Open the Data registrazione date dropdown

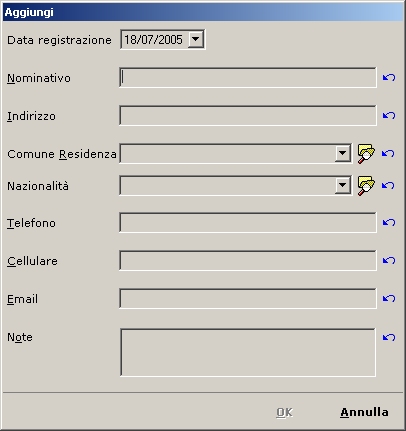pyautogui.click(x=196, y=39)
